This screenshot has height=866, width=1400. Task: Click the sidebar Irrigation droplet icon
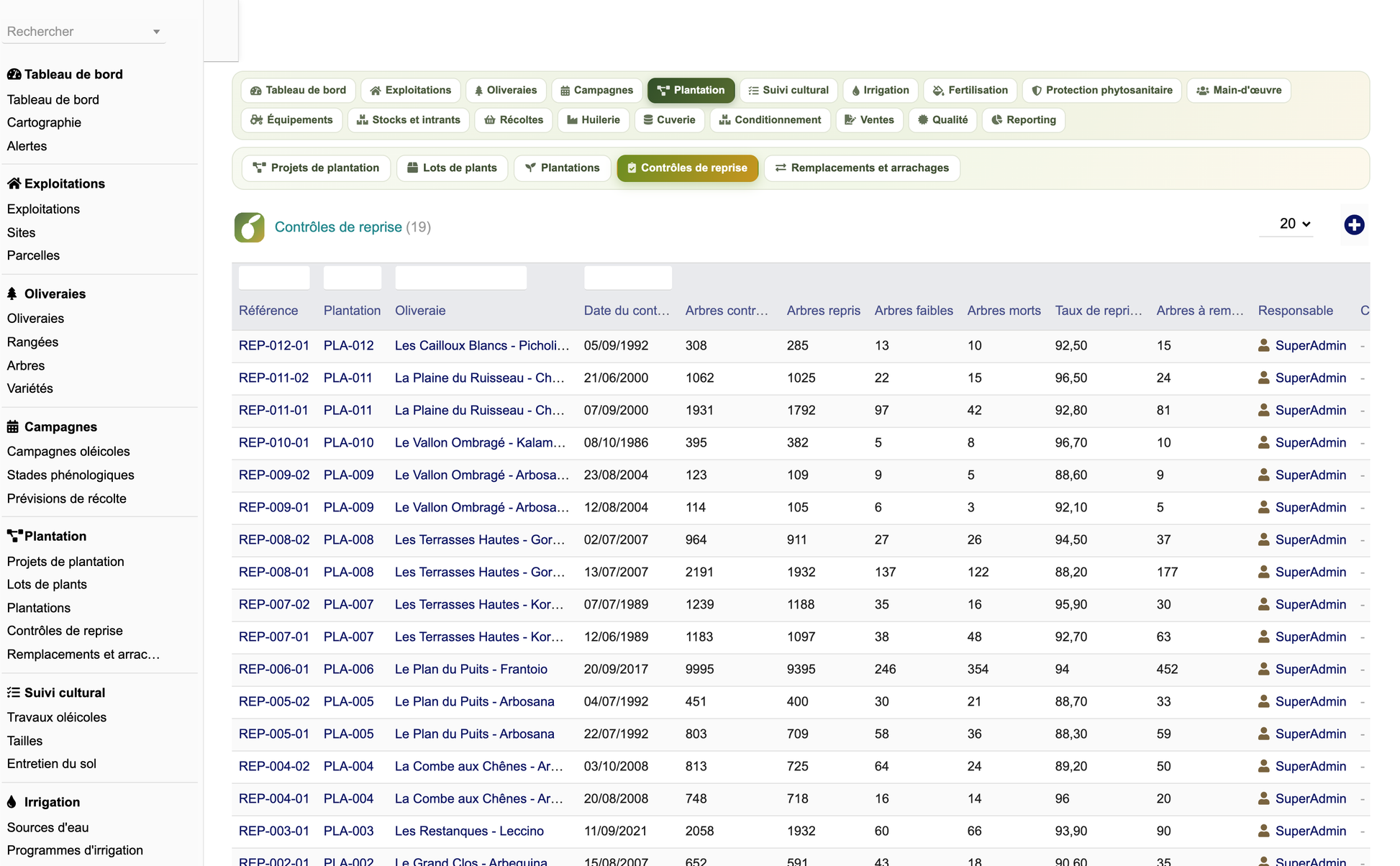[x=12, y=803]
